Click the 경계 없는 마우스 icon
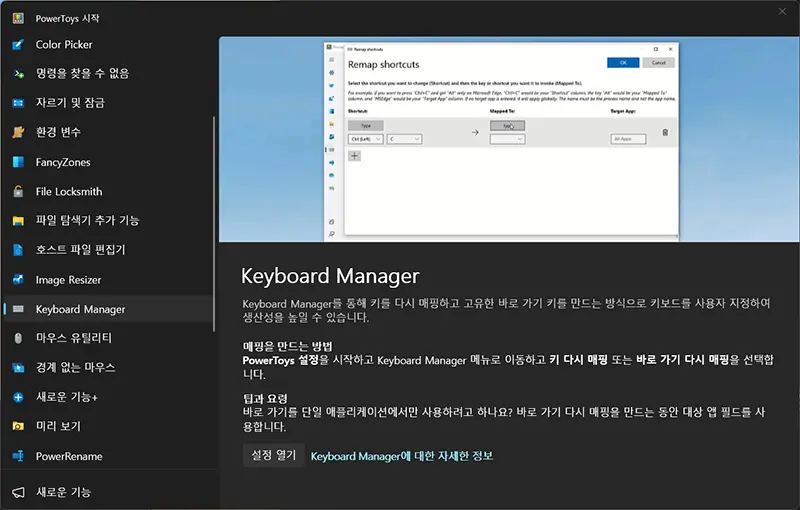Screen dimensions: 800x510 point(18,368)
